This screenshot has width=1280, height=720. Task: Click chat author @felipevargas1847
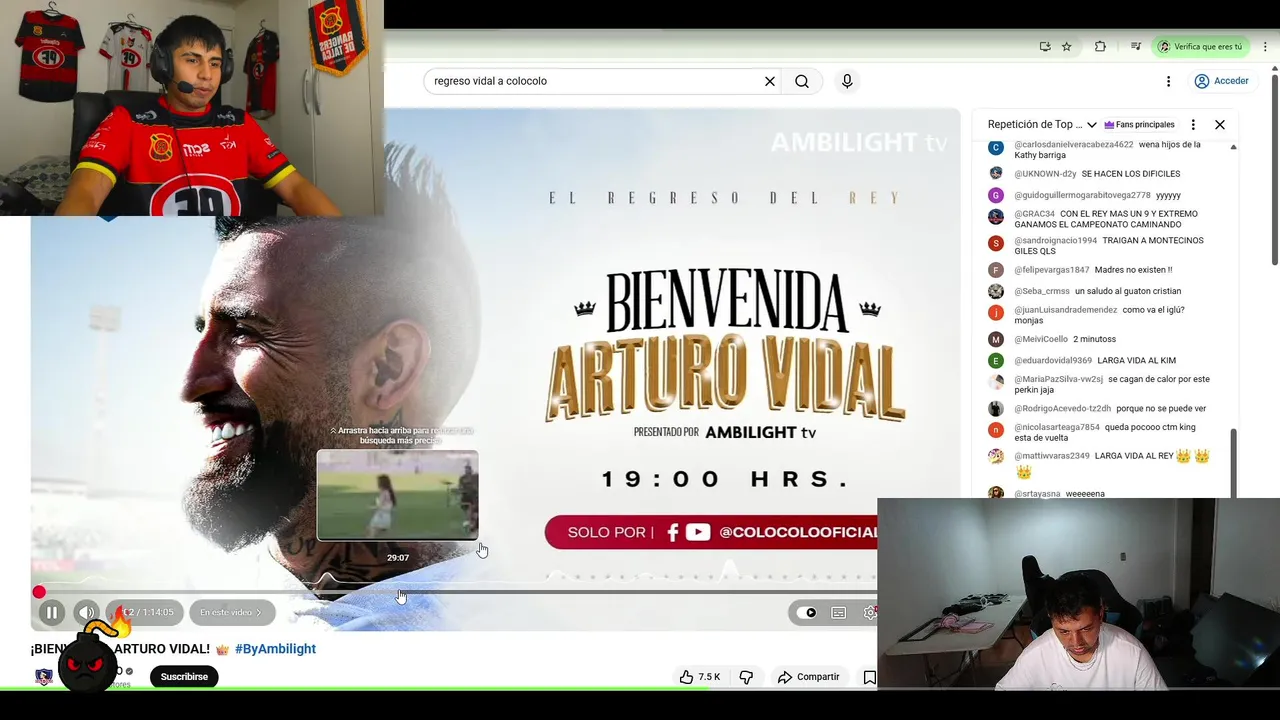click(x=1052, y=270)
